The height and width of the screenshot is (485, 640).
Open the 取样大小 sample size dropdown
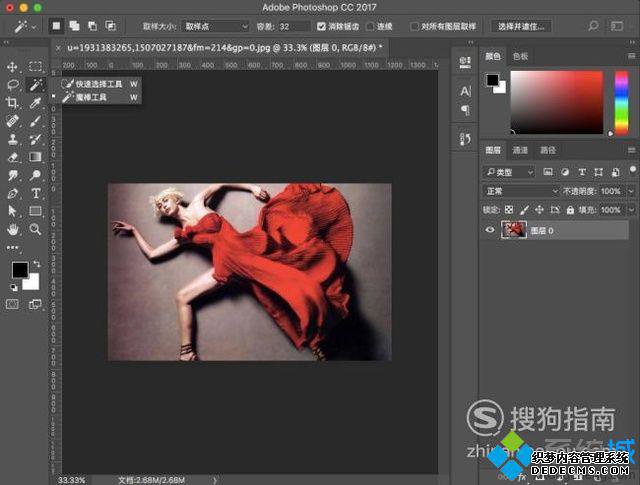(x=215, y=26)
